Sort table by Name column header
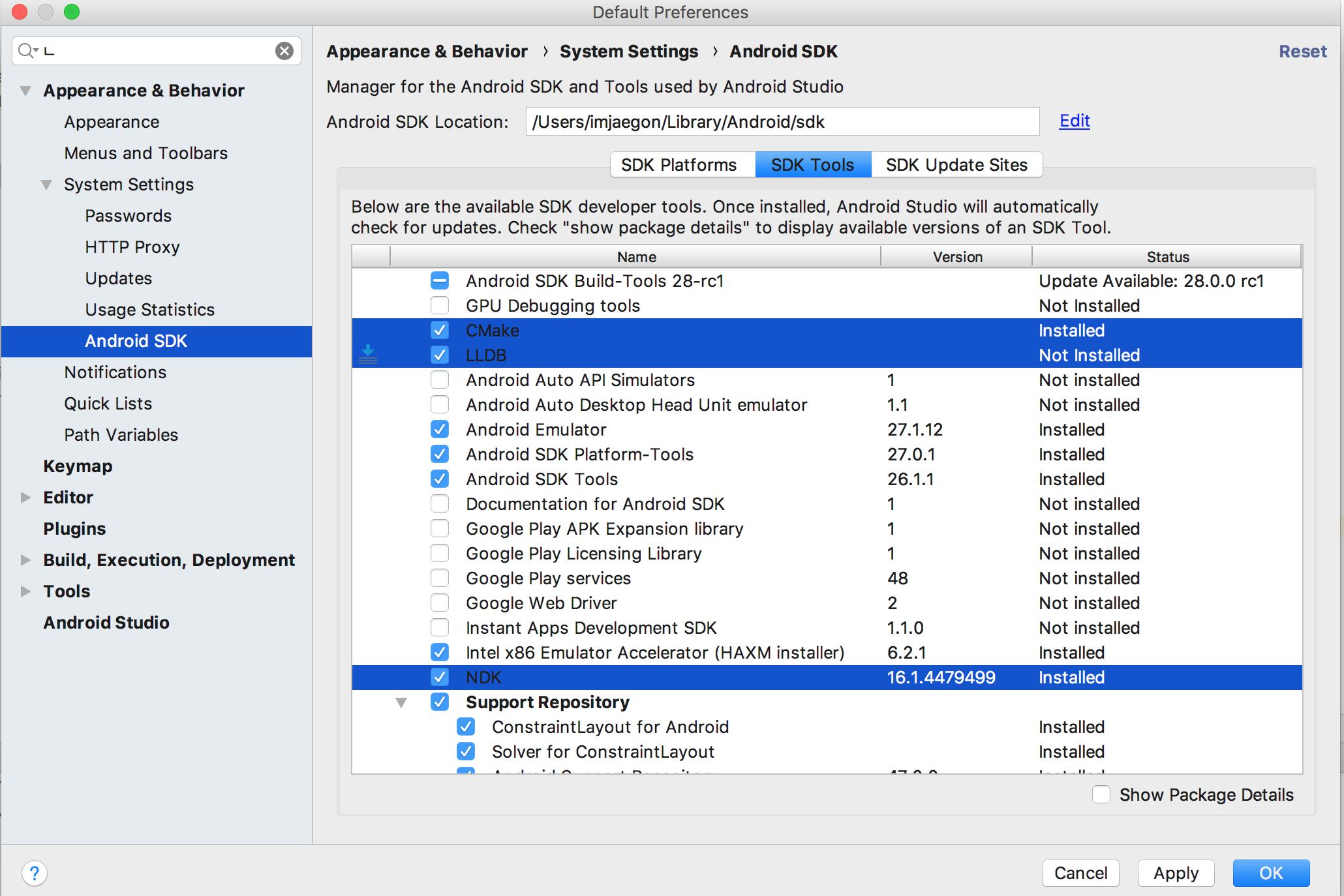The width and height of the screenshot is (1344, 896). tap(635, 256)
